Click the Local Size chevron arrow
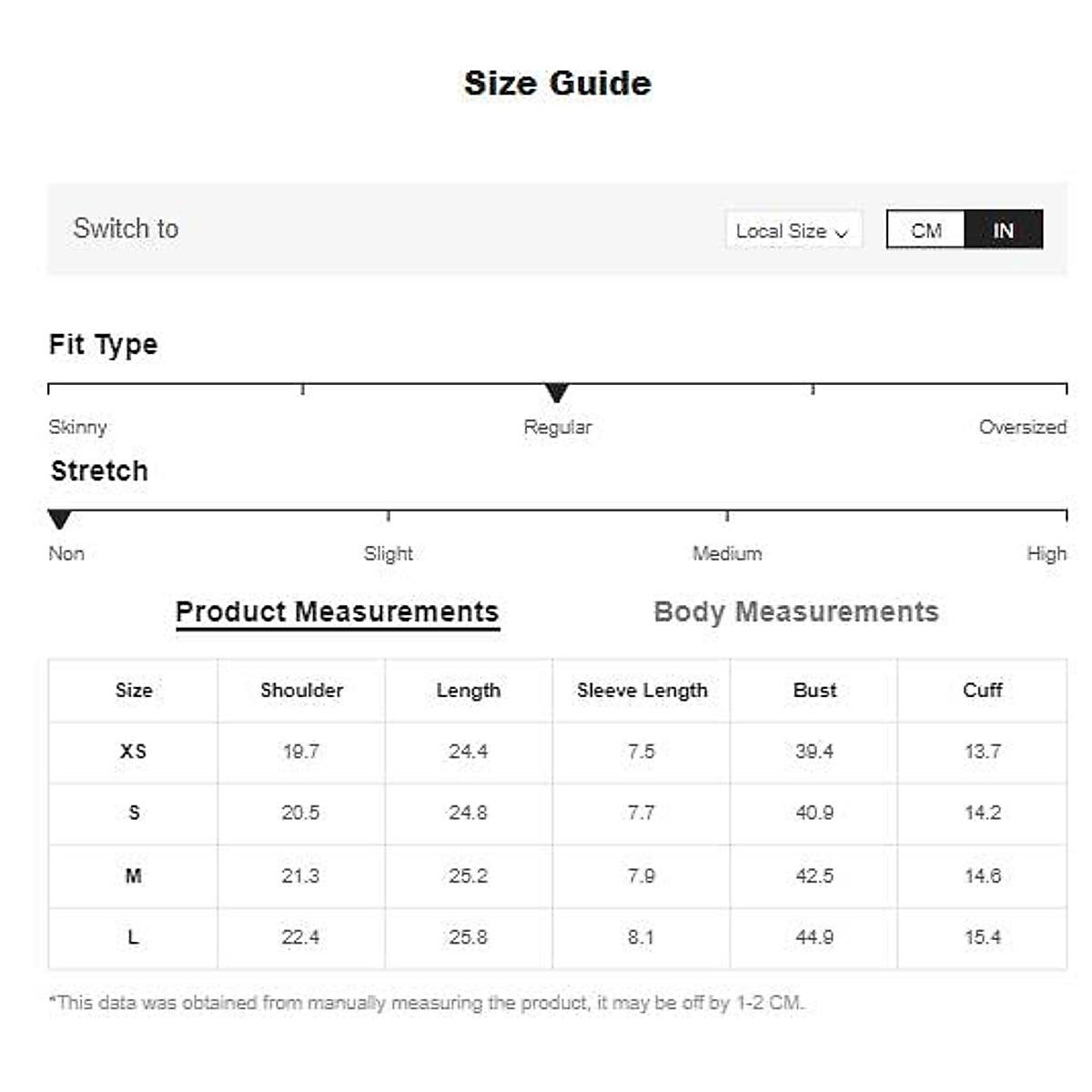The image size is (1092, 1092). (x=842, y=233)
